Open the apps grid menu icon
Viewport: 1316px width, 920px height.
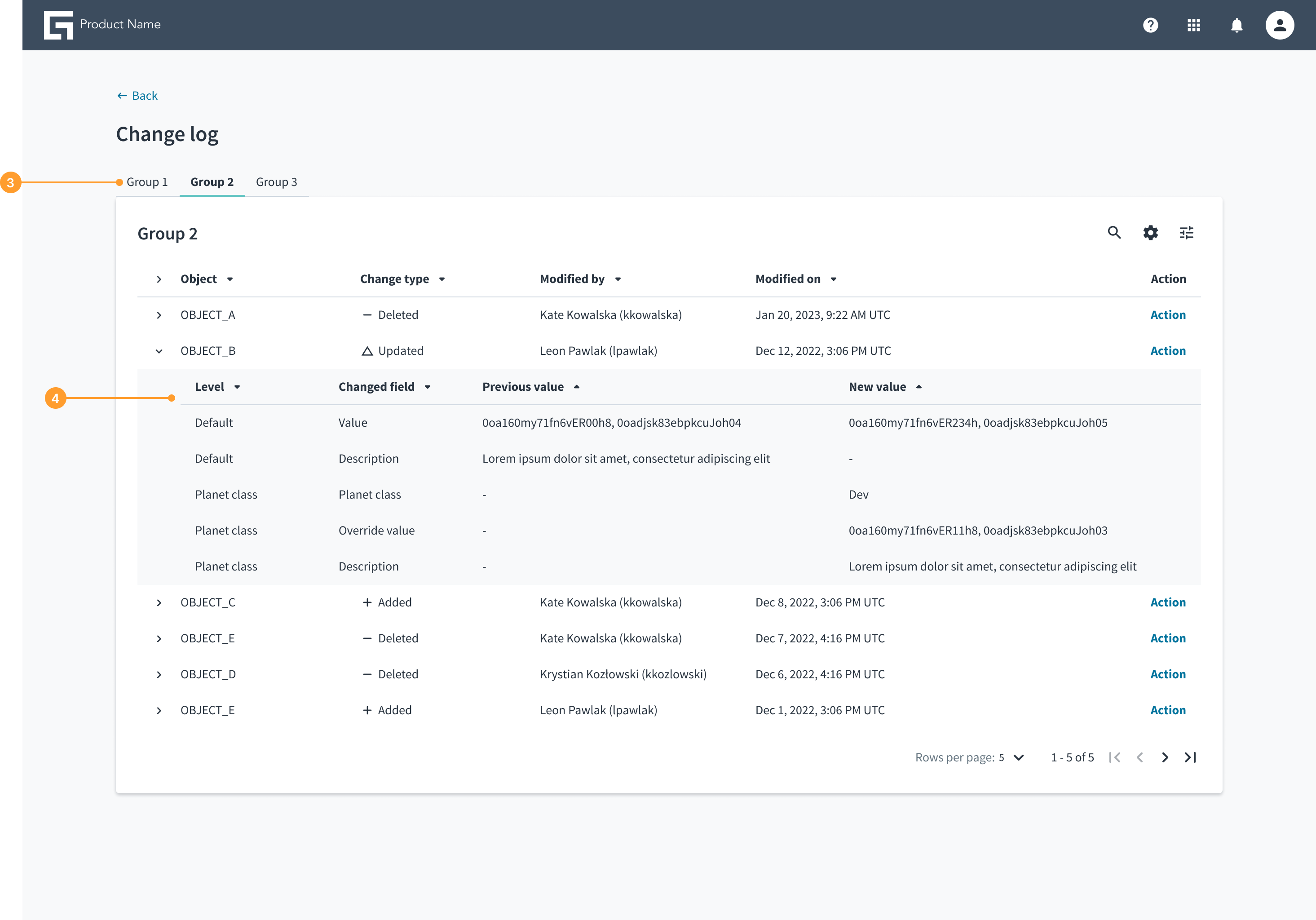(1193, 25)
